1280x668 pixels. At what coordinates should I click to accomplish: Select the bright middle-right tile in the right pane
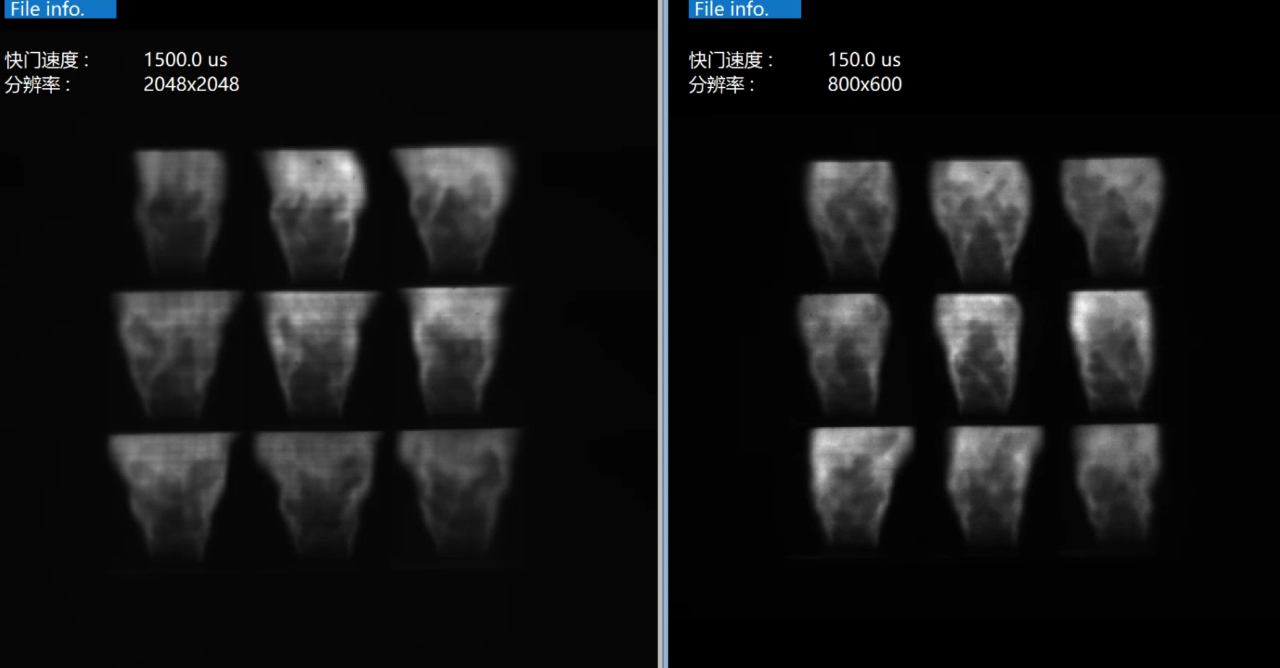point(1110,350)
